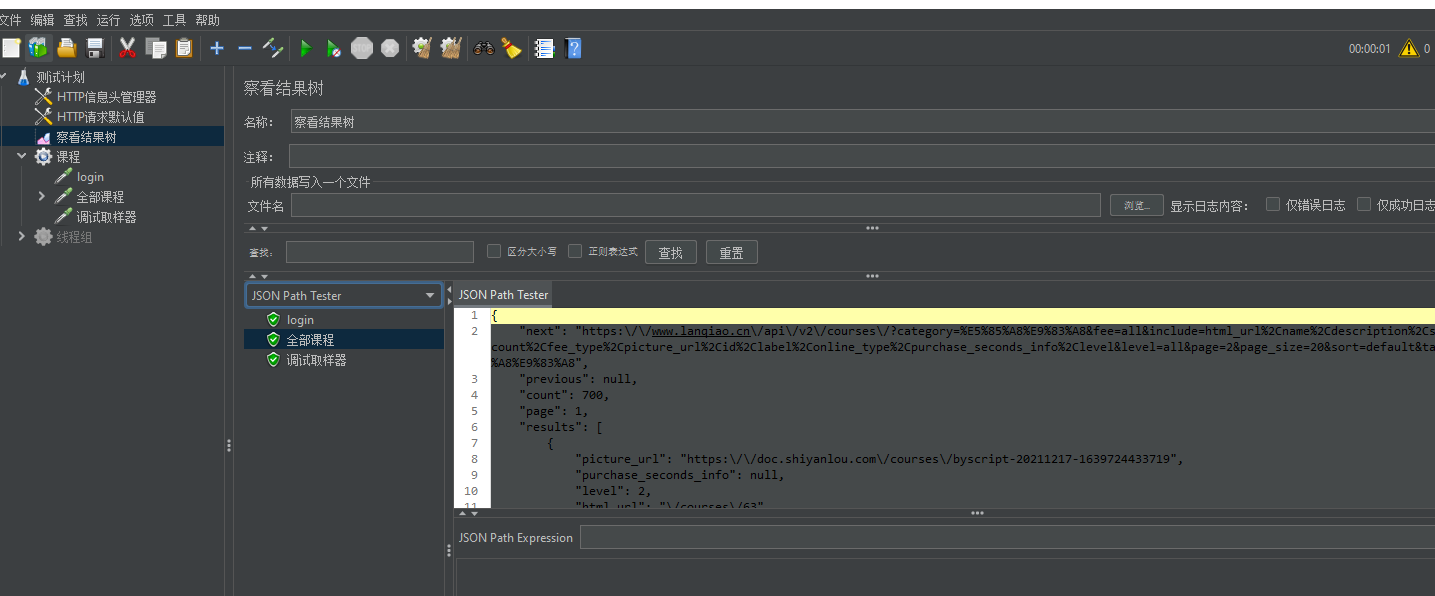Click the Reset Search broom icon

(x=512, y=47)
